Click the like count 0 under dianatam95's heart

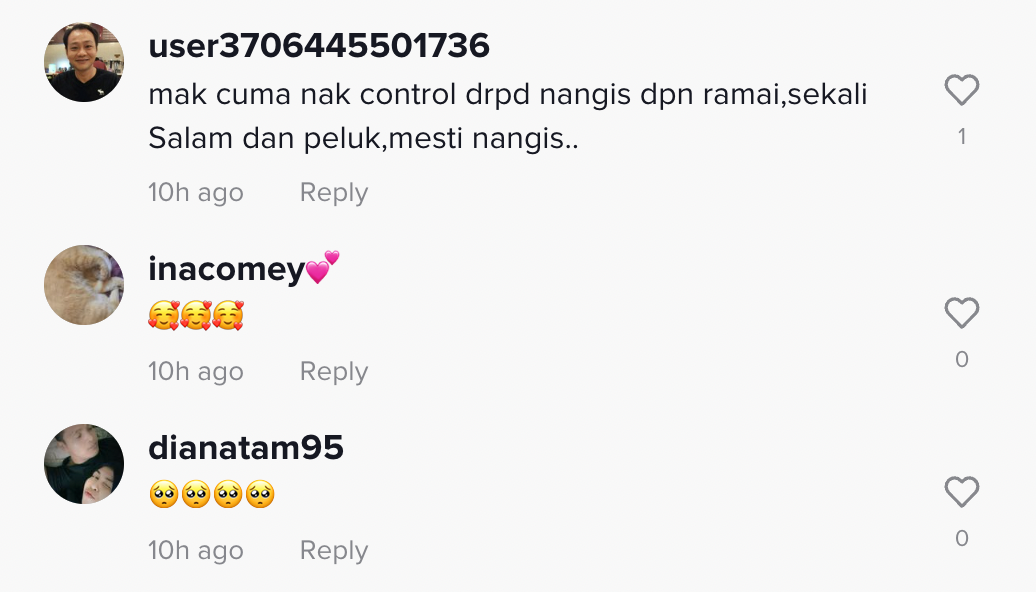962,538
